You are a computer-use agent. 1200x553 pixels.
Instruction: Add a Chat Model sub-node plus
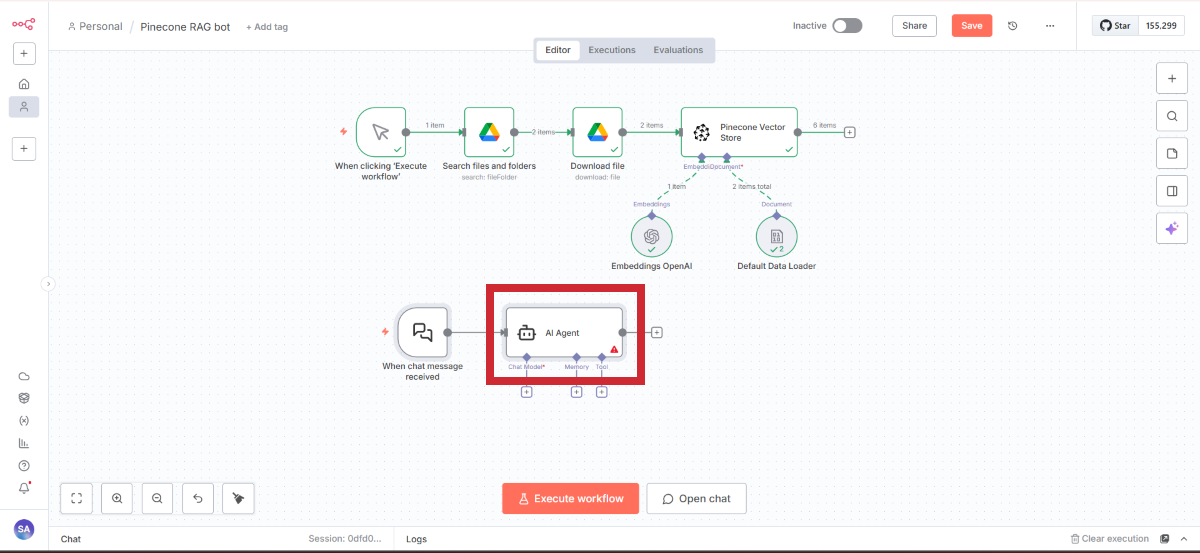coord(527,392)
